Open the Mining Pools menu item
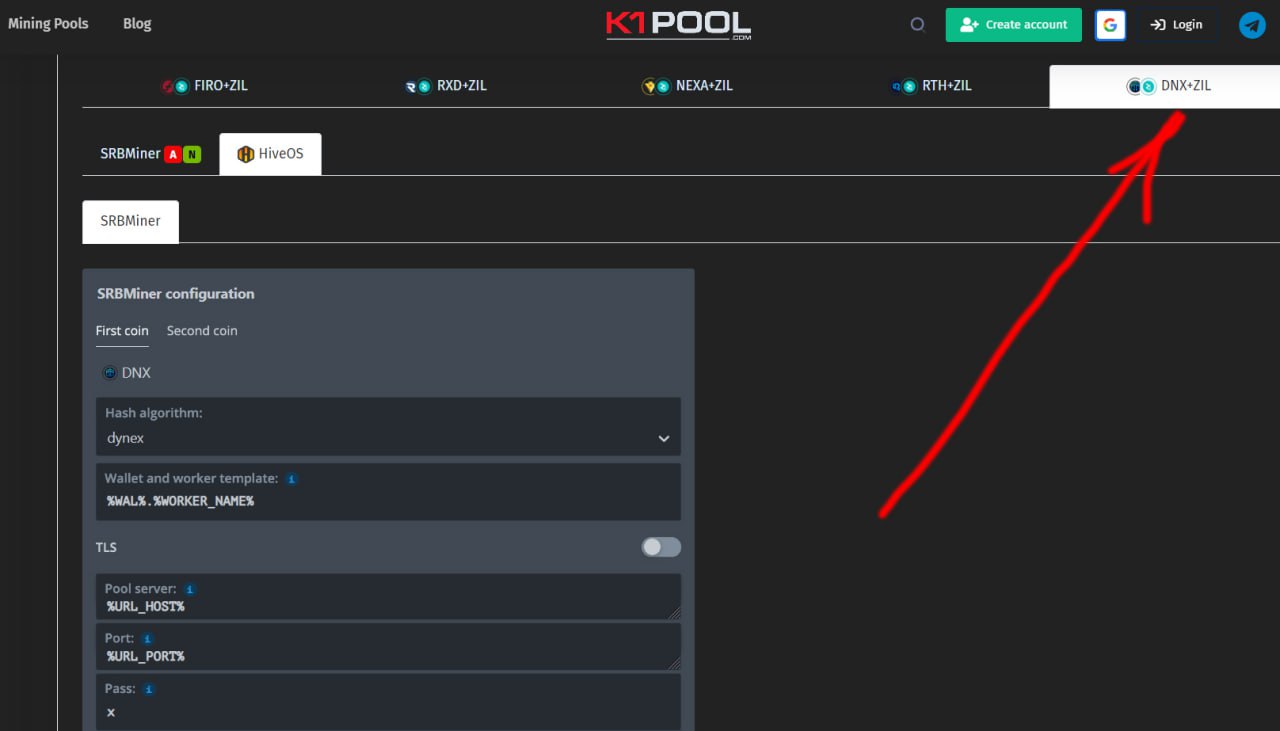1280x731 pixels. 48,24
